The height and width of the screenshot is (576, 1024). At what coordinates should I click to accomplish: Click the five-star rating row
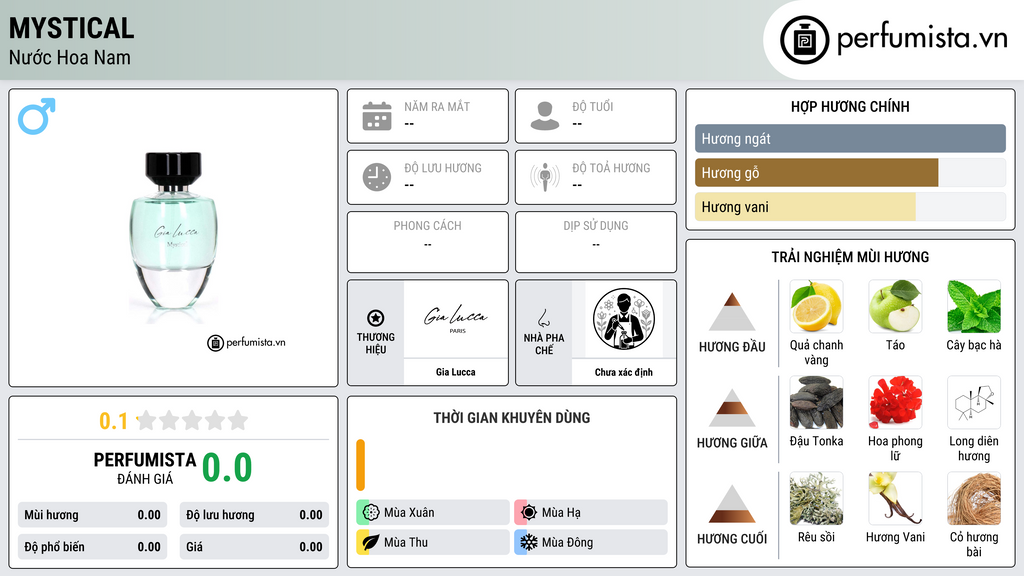click(193, 420)
